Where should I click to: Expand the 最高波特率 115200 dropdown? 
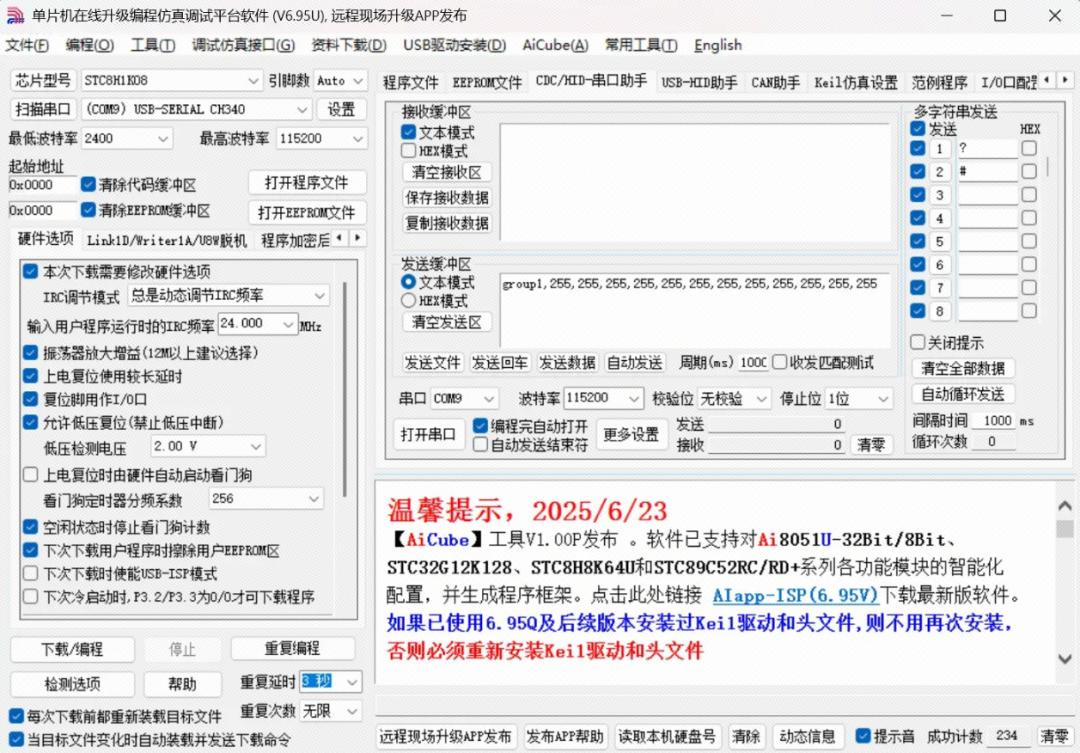click(x=357, y=138)
